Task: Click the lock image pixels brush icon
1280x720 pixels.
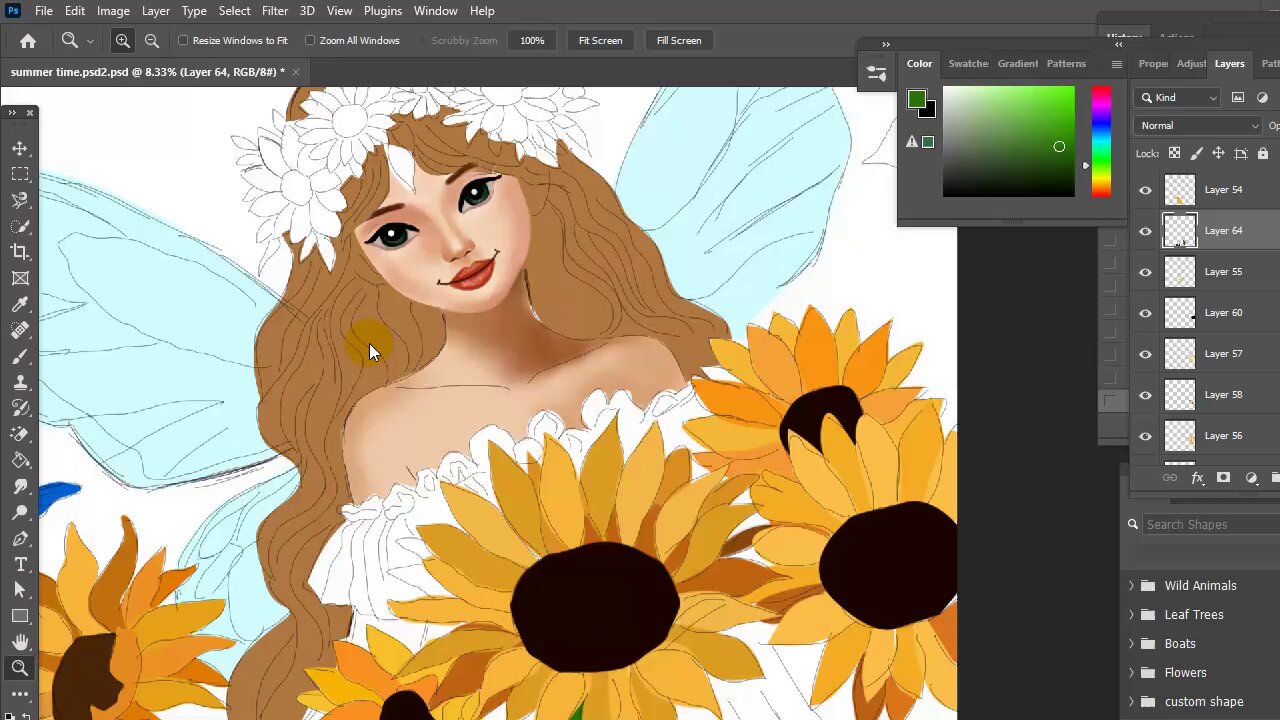Action: tap(1196, 153)
